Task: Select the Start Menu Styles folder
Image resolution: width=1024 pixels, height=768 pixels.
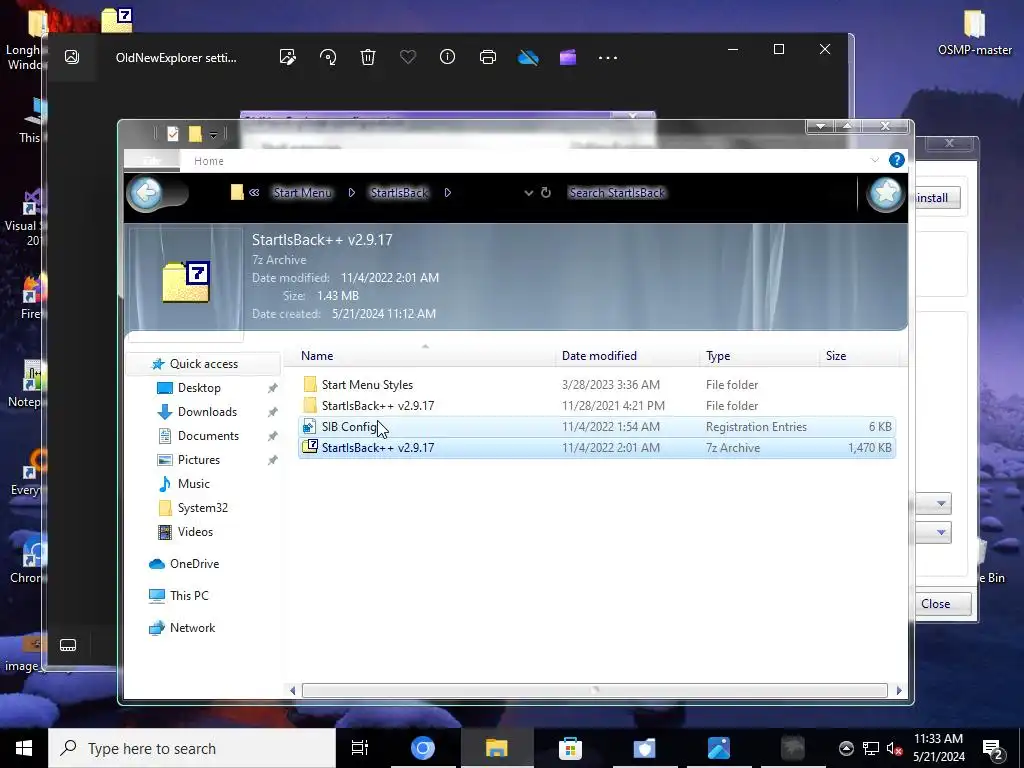Action: tap(596, 385)
